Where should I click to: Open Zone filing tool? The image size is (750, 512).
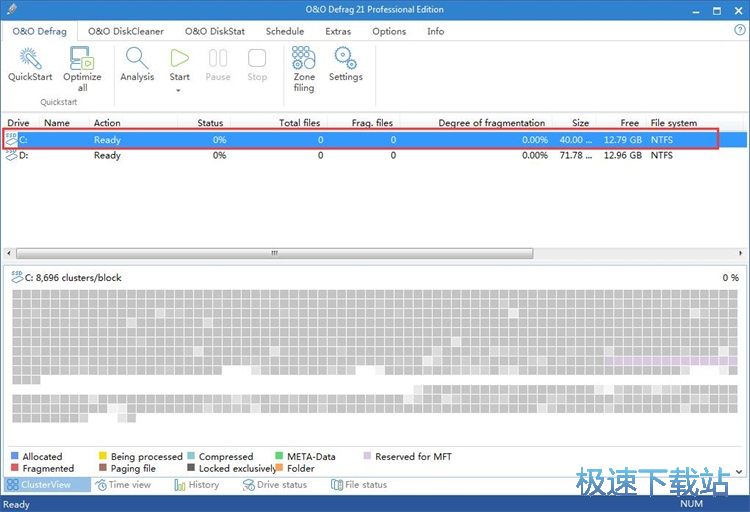click(304, 58)
